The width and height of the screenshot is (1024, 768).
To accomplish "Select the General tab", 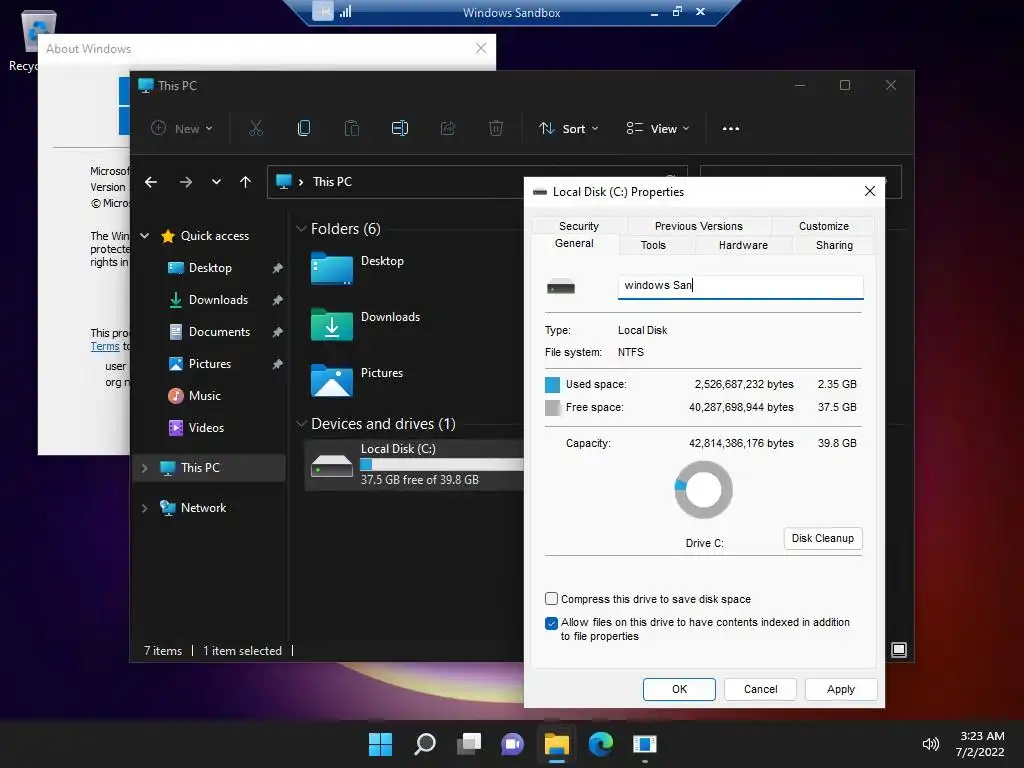I will point(574,244).
